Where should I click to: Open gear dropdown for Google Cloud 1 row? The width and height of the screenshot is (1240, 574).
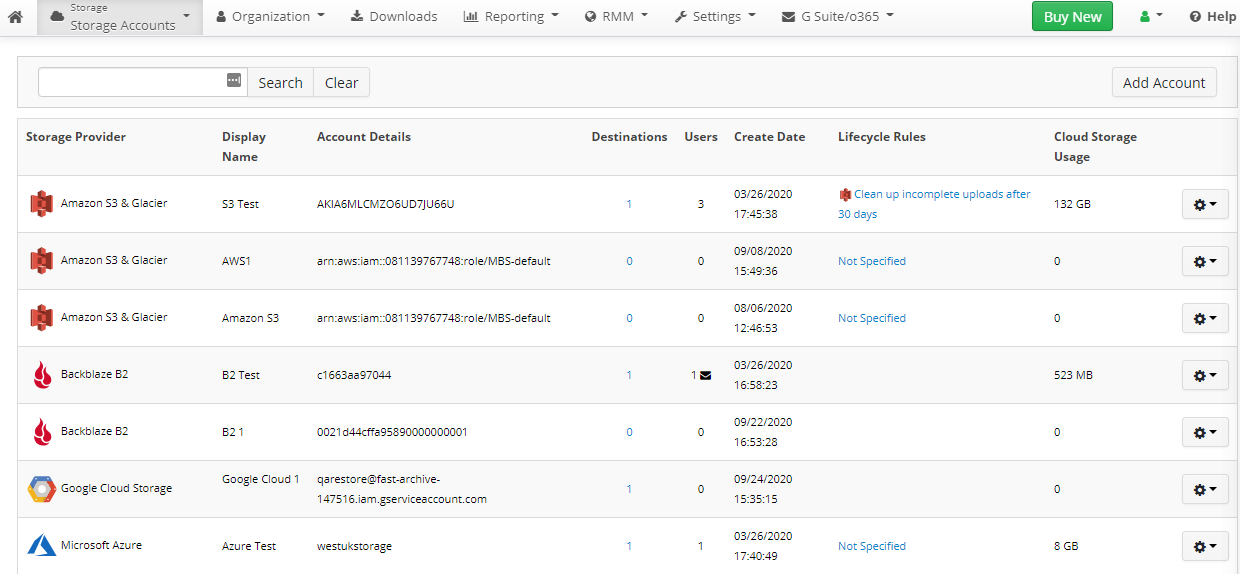coord(1205,489)
